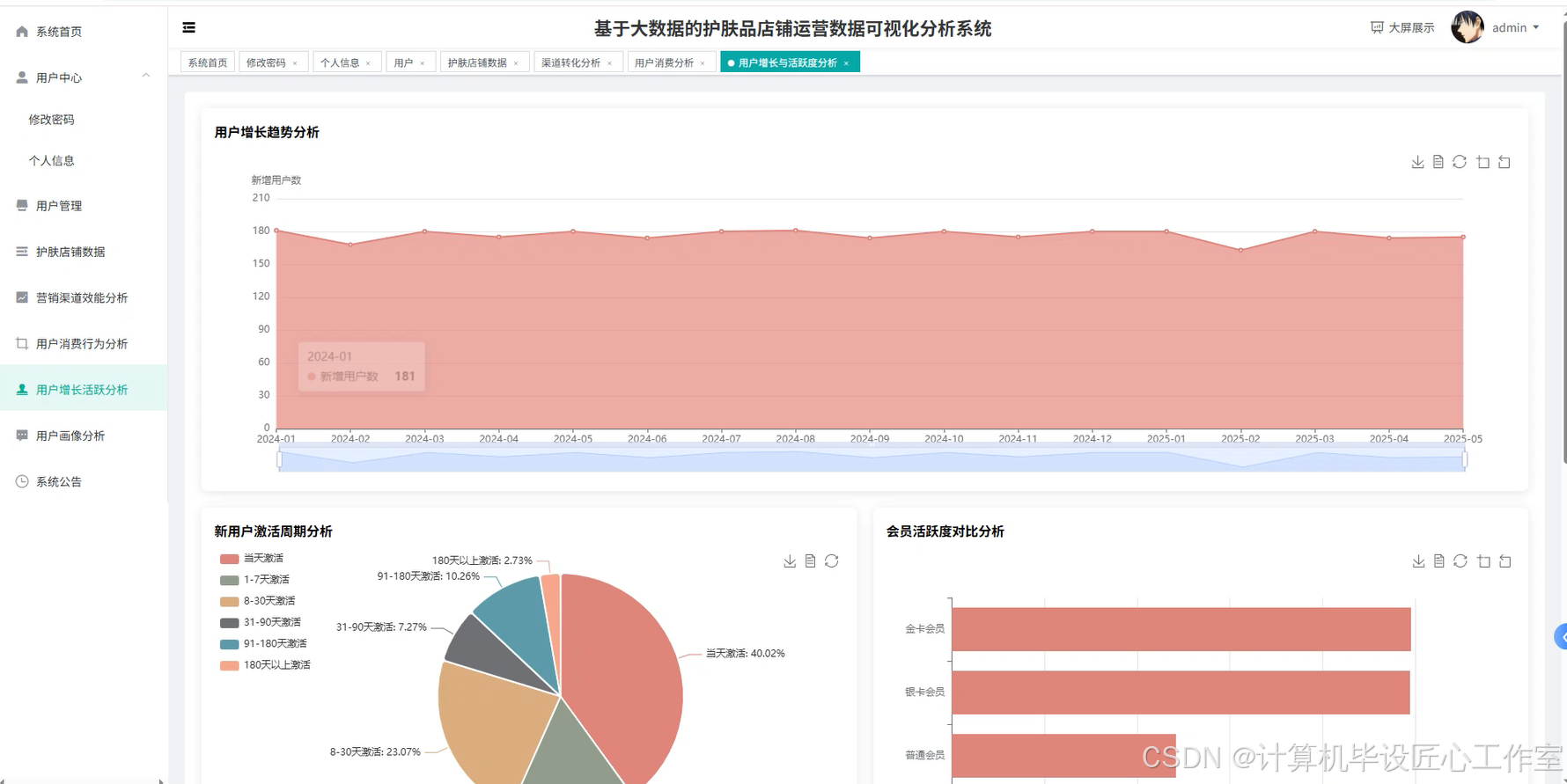This screenshot has height=784, width=1567.
Task: Close the 用户消费分析 tab
Action: [x=703, y=63]
